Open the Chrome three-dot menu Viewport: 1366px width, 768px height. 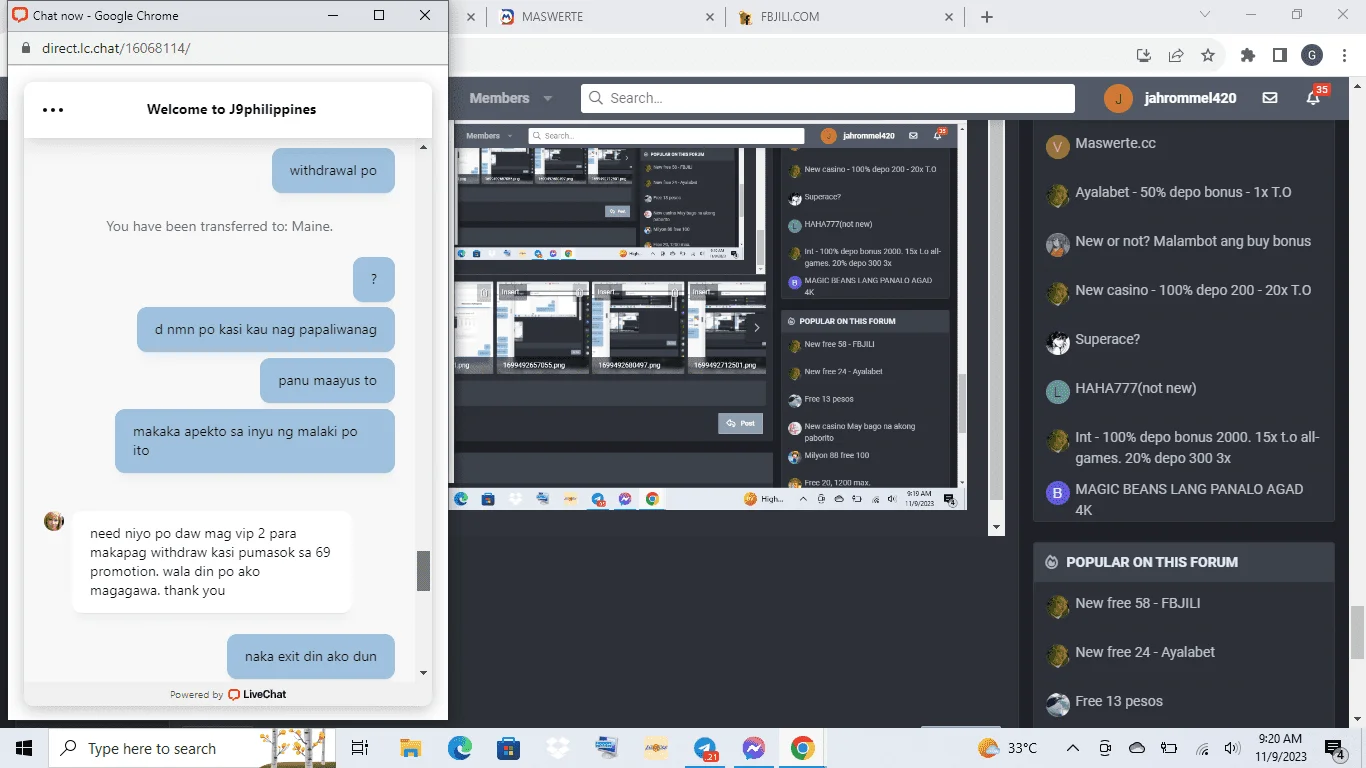tap(1344, 55)
